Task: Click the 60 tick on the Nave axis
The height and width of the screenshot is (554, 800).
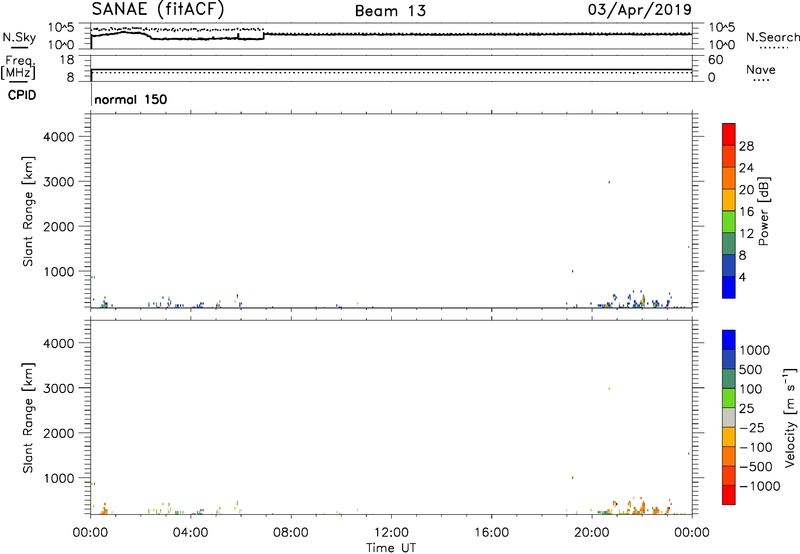Action: [x=715, y=60]
